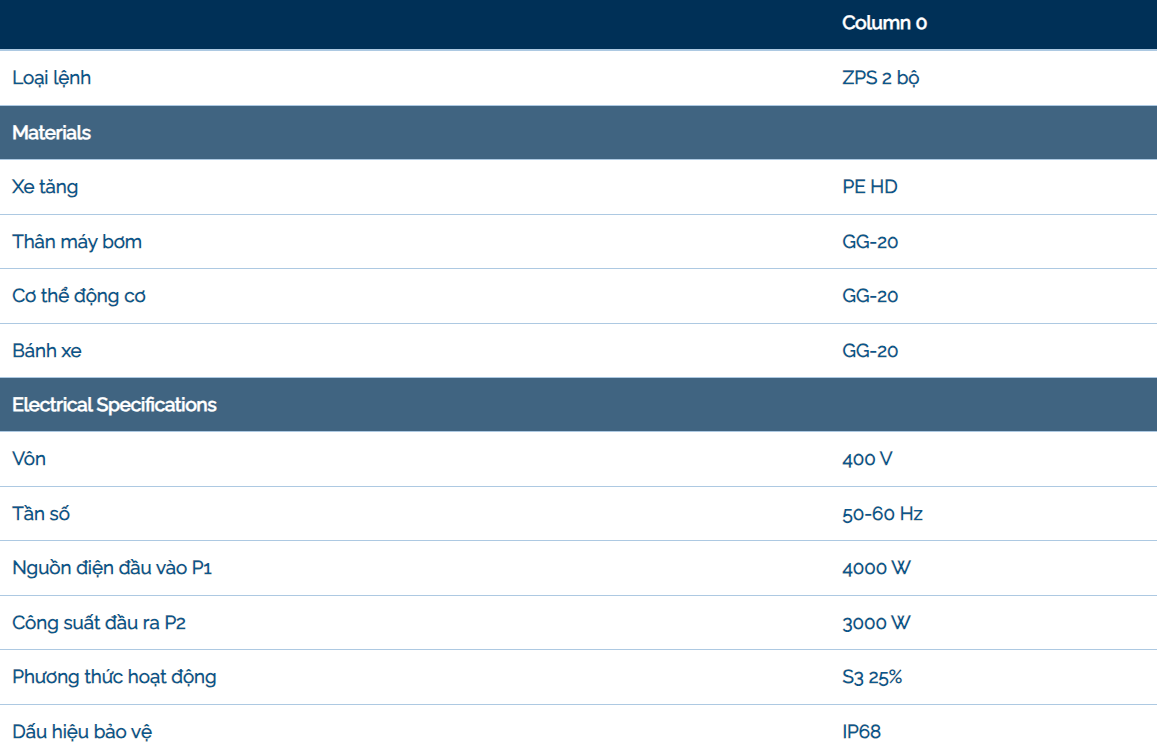Viewport: 1157px width, 747px height.
Task: Select the 3000 W output value
Action: (x=876, y=623)
